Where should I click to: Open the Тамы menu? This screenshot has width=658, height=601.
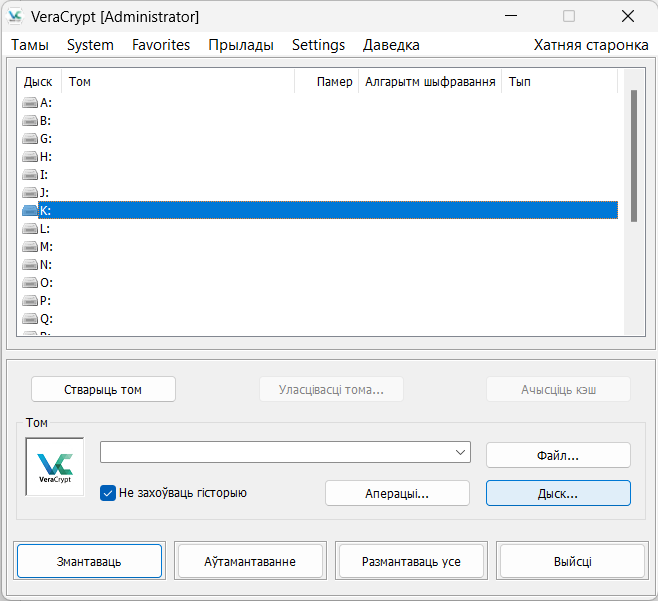[x=30, y=45]
